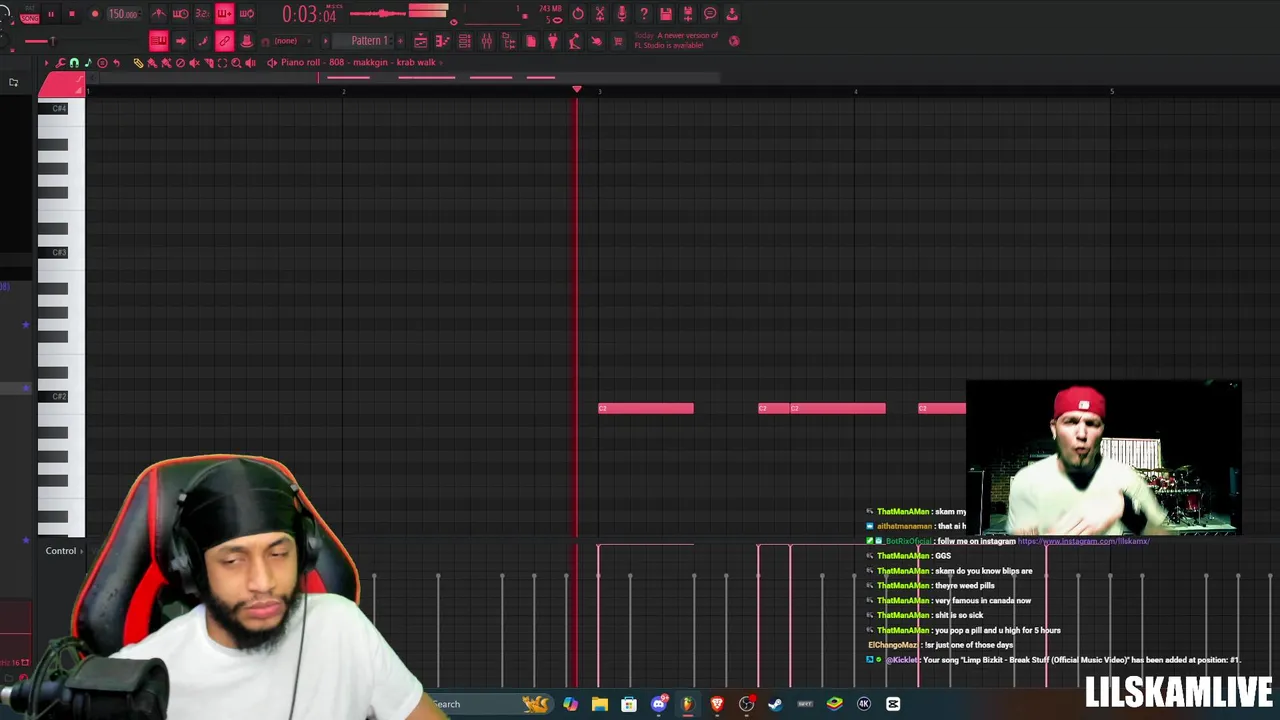Open the piano roll options arrow menu
This screenshot has height=720, width=1280.
click(47, 63)
